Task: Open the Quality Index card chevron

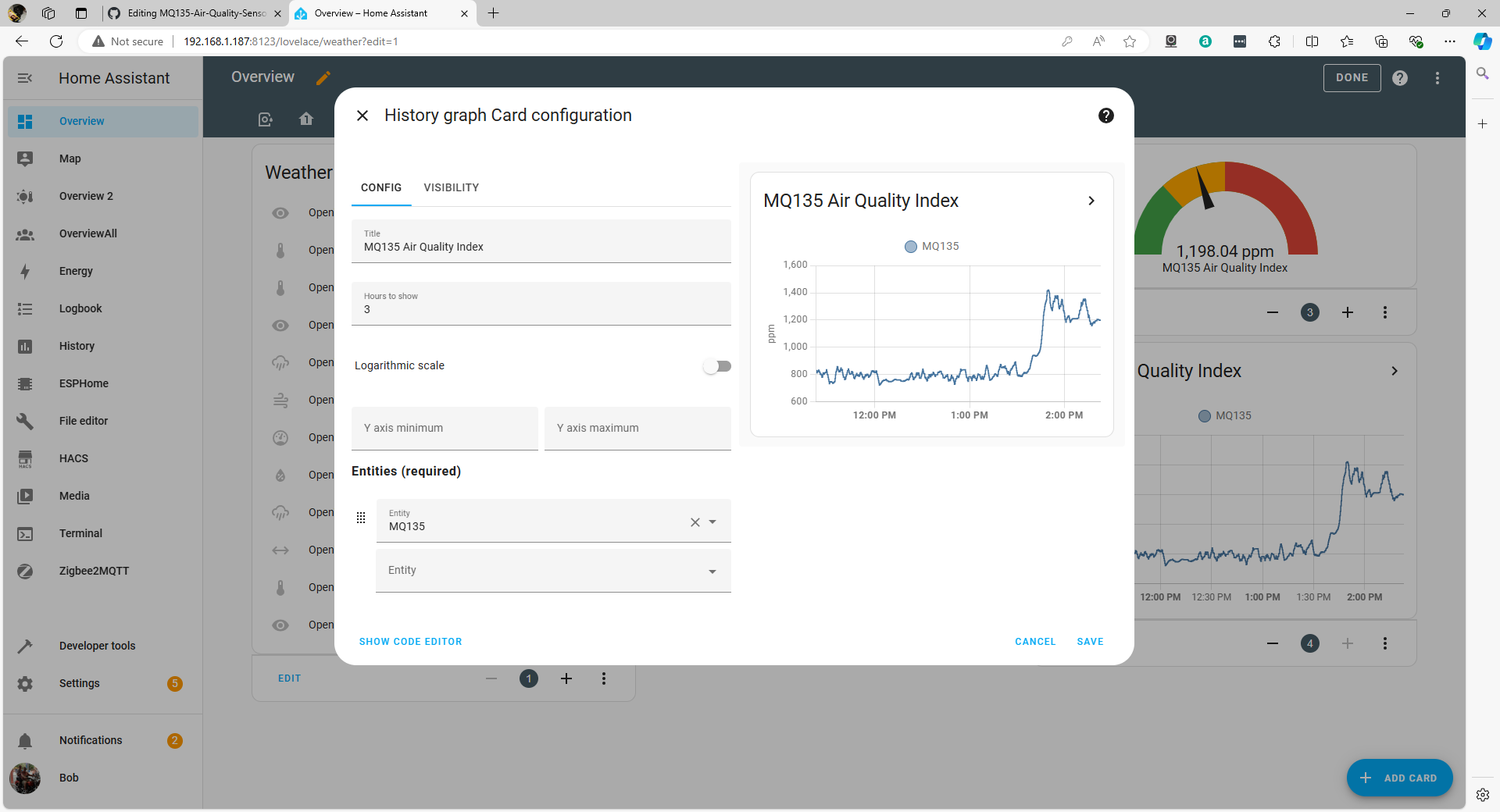Action: [1395, 371]
